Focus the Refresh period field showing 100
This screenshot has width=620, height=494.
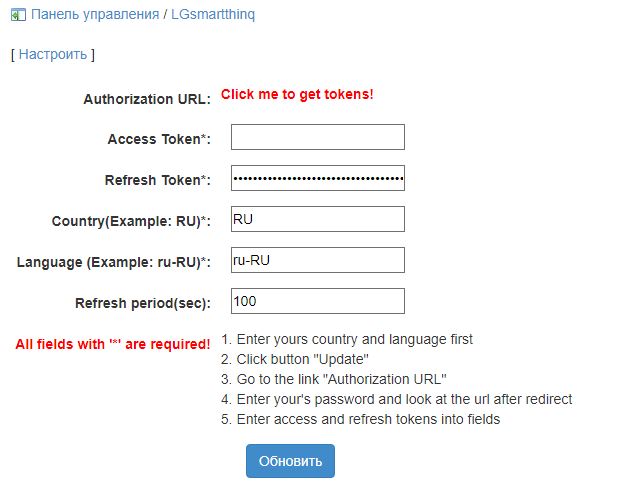[x=317, y=301]
